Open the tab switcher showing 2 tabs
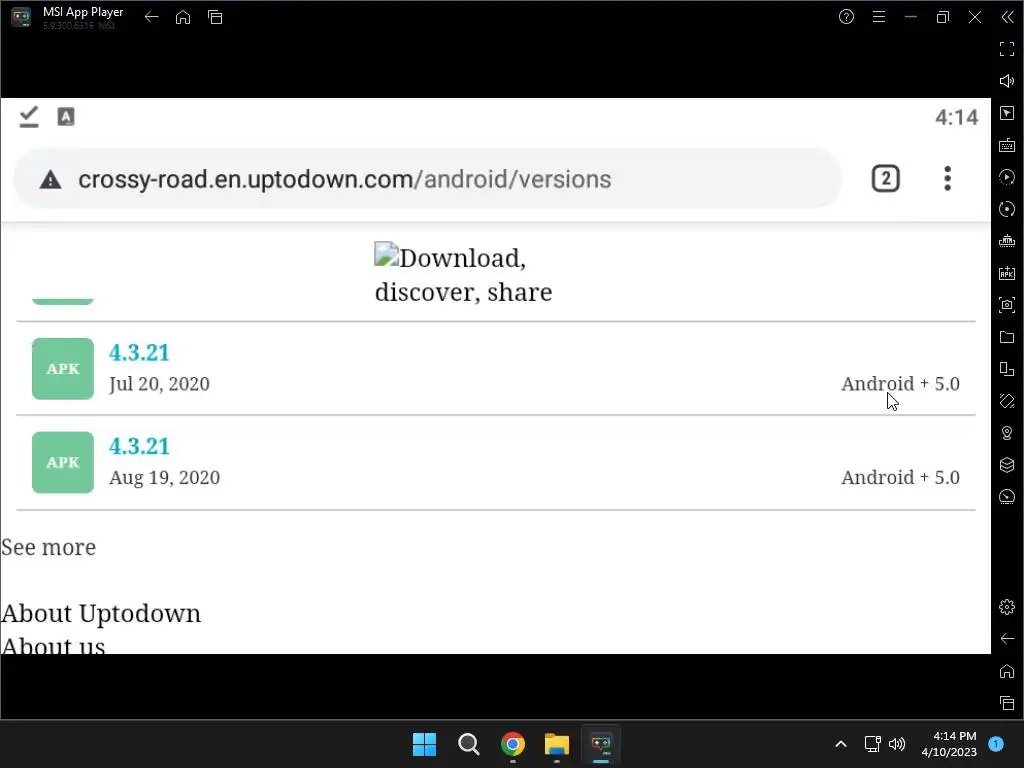This screenshot has width=1024, height=768. [x=886, y=179]
